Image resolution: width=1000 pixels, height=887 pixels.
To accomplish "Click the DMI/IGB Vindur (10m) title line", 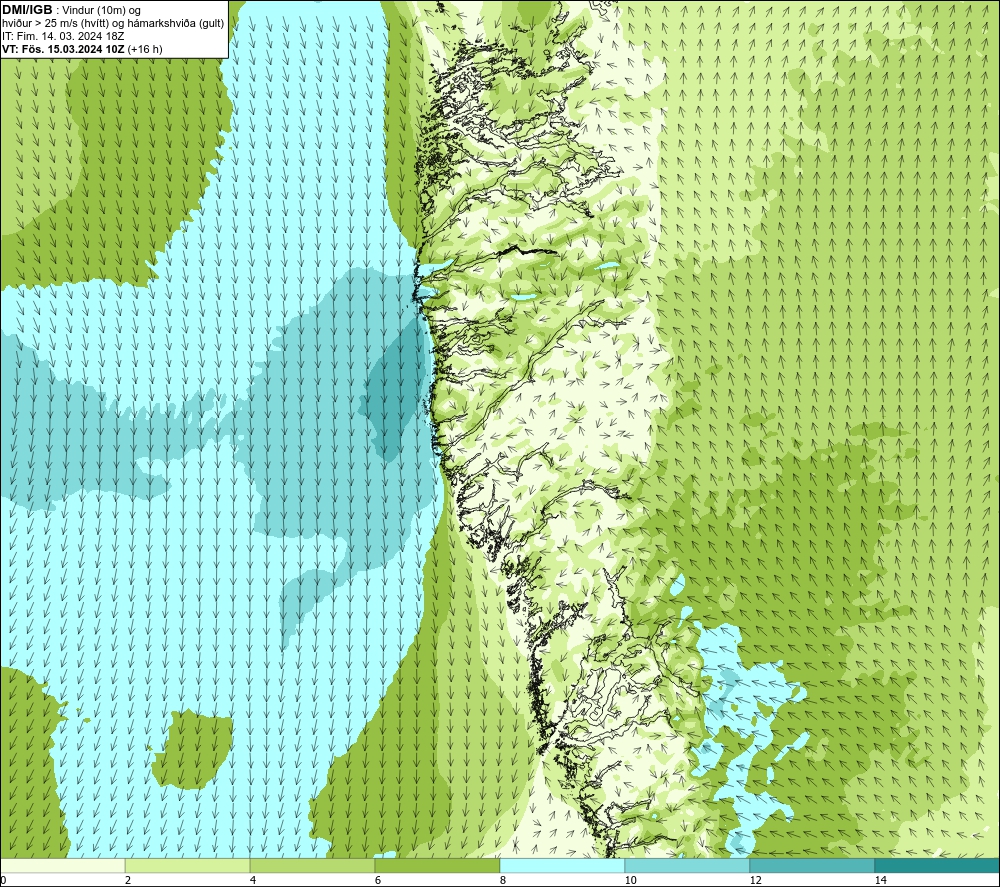I will 71,10.
